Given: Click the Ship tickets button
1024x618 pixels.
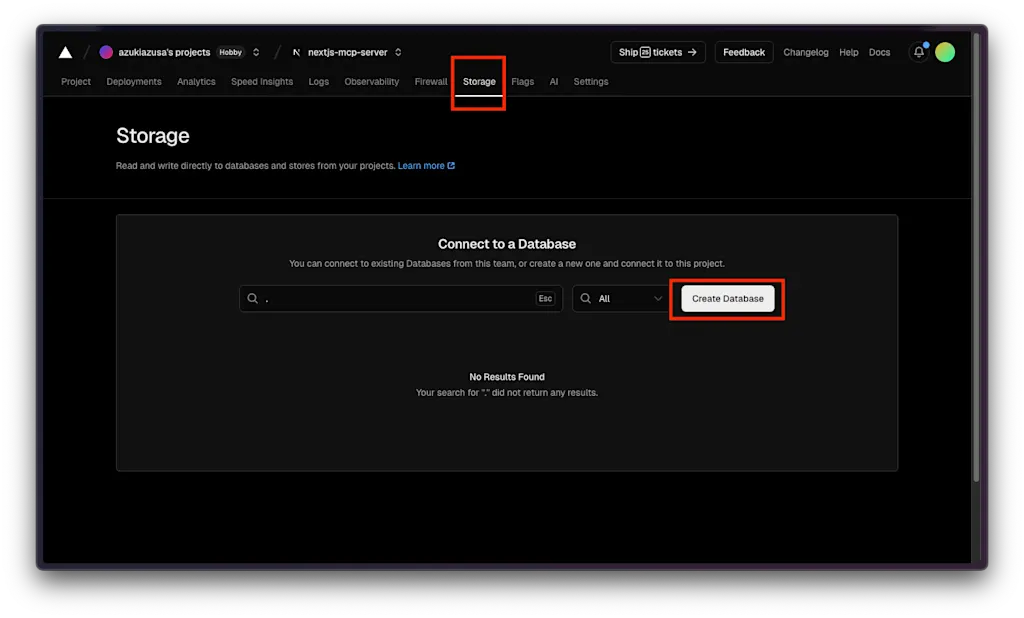Looking at the screenshot, I should tap(658, 52).
